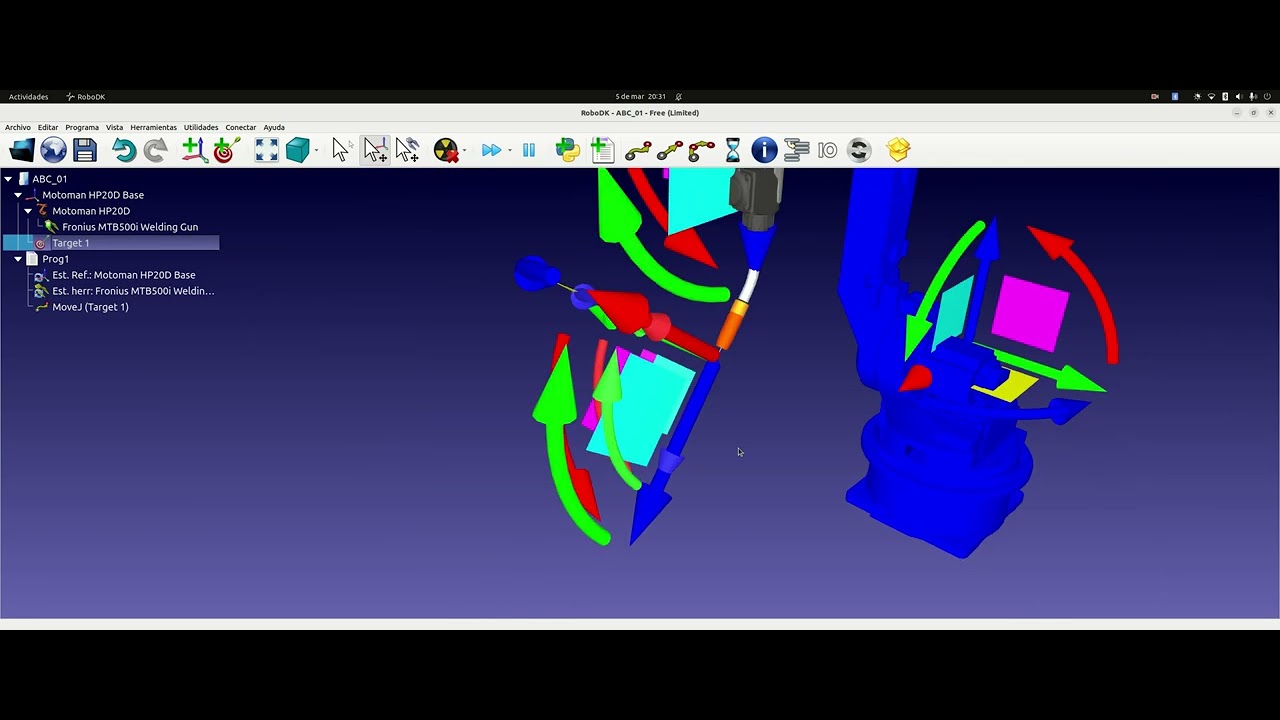Add a set IO instruction
Screen dimensions: 1280x720
coord(827,150)
